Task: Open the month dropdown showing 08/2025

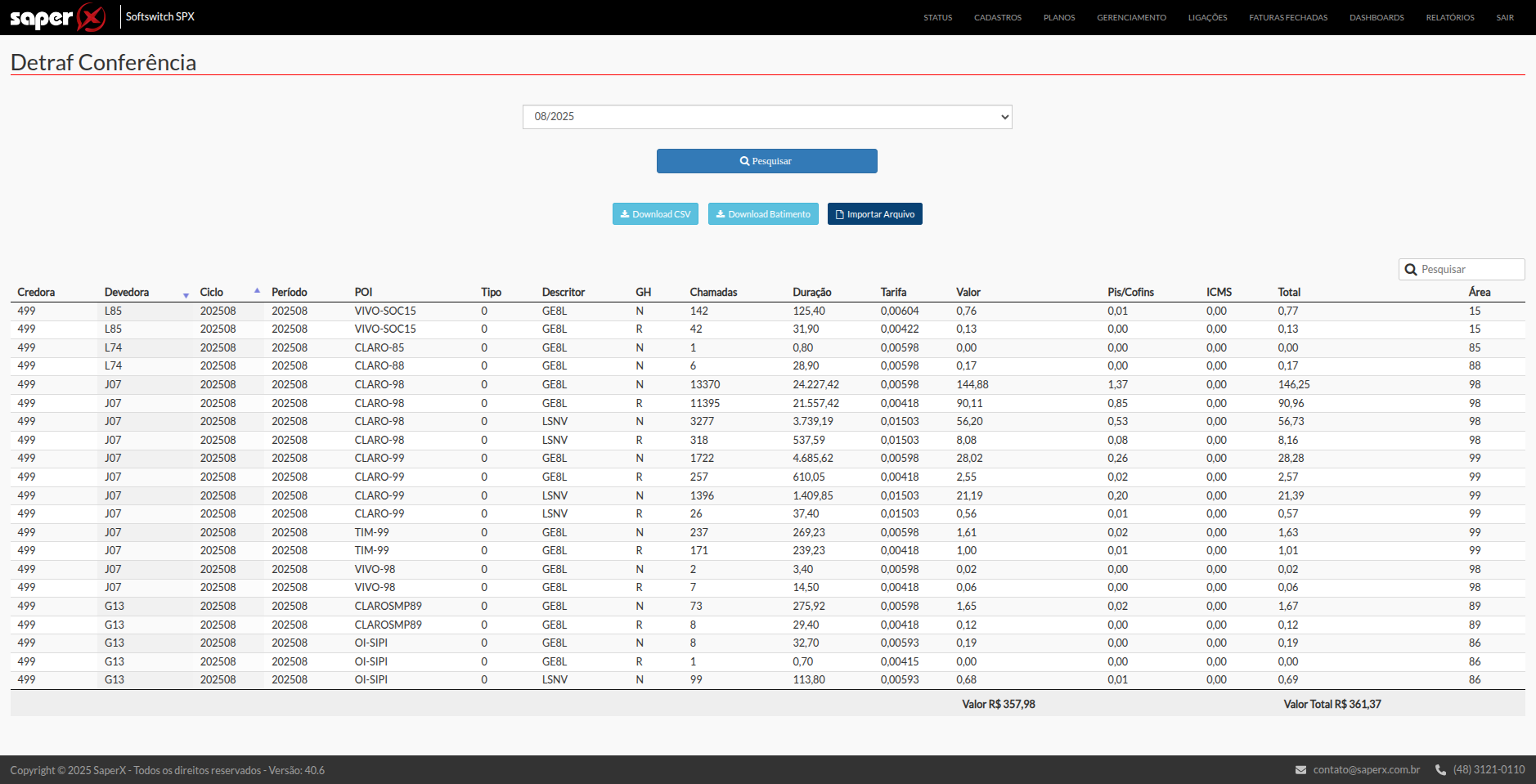Action: click(766, 117)
